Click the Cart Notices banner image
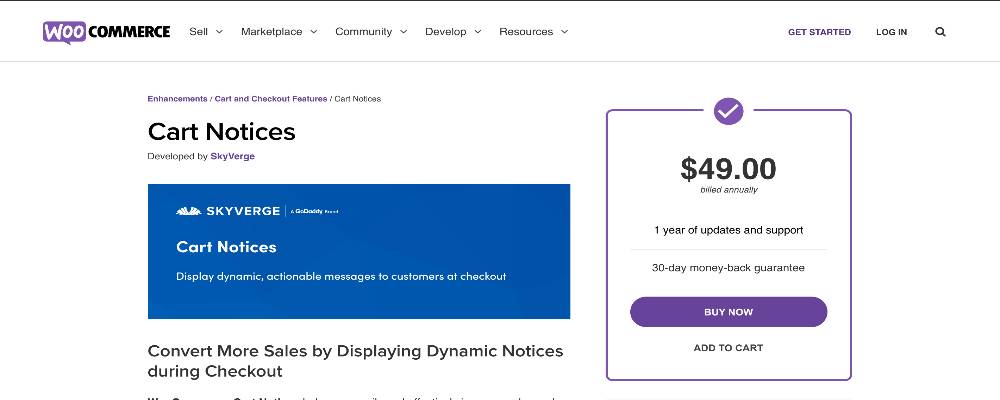Image resolution: width=1000 pixels, height=400 pixels. click(x=358, y=251)
